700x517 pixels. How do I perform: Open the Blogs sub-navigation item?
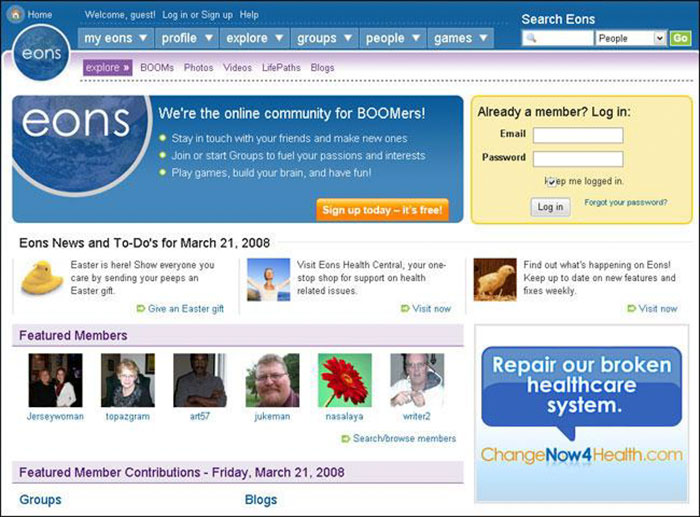pos(322,67)
